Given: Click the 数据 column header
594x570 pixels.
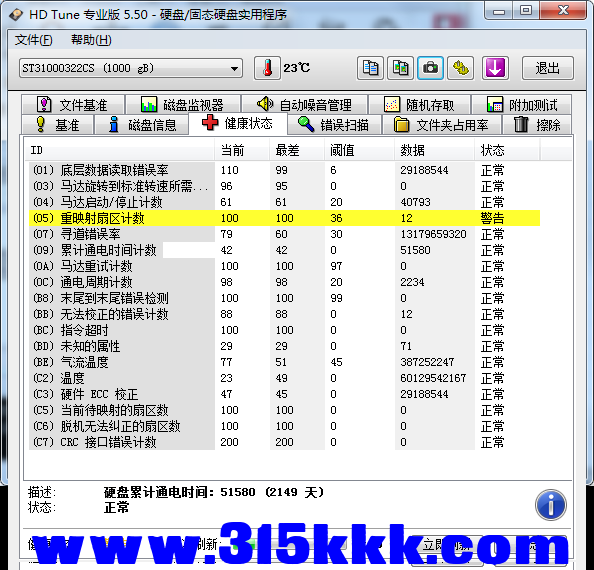Looking at the screenshot, I should coord(435,150).
